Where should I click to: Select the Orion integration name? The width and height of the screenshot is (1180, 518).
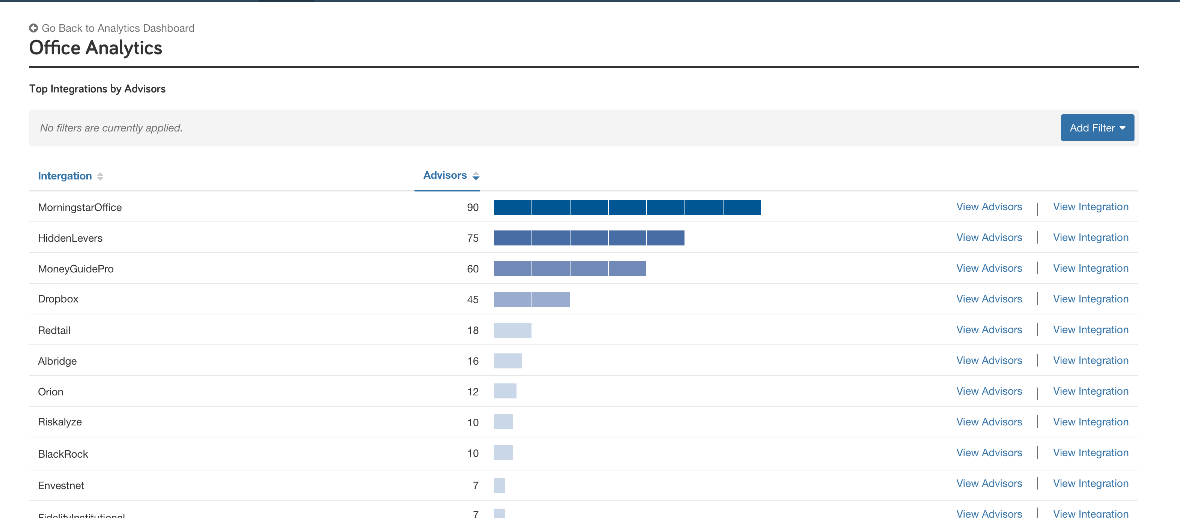(x=51, y=392)
